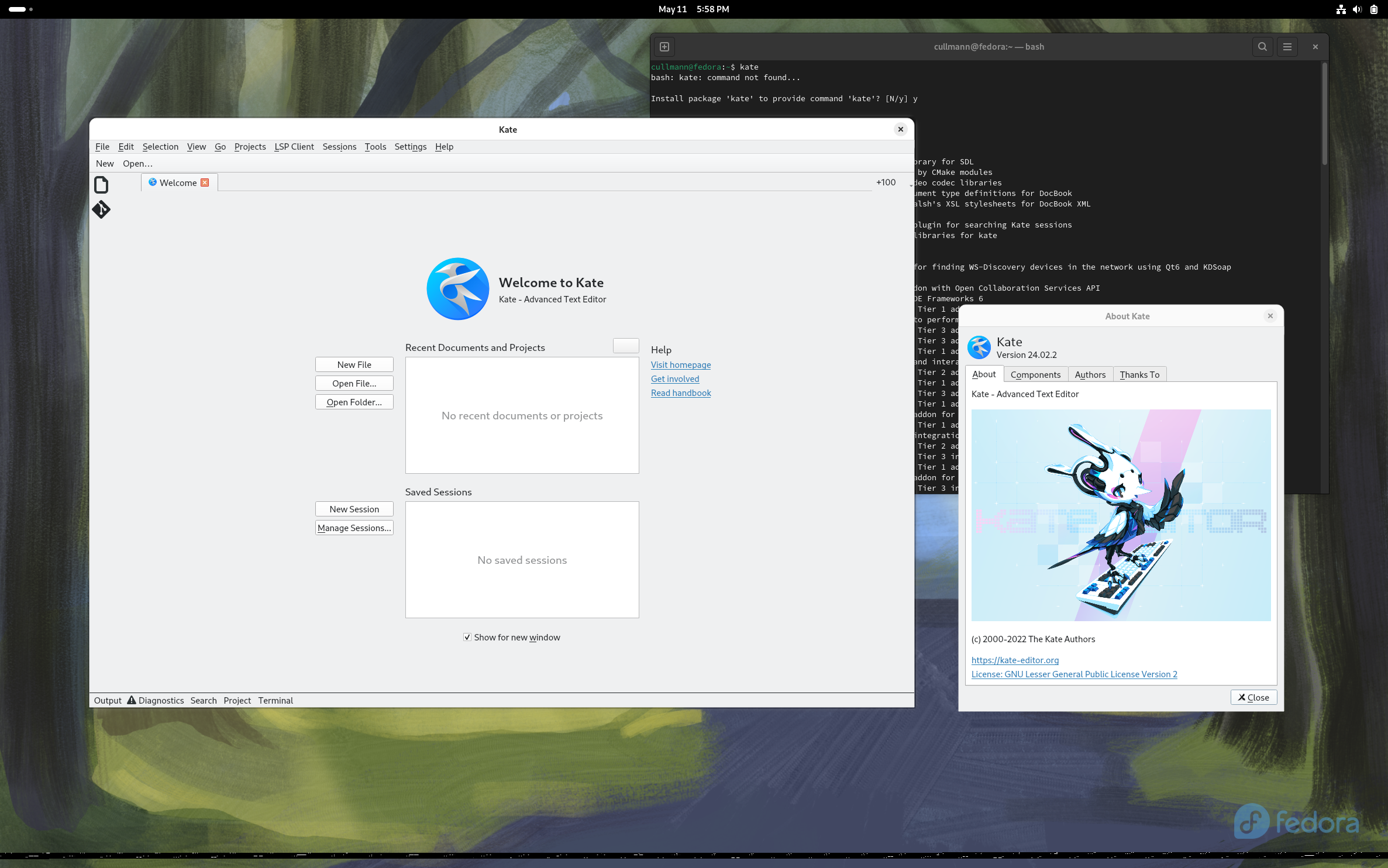Click the Kate mascot artwork image
This screenshot has height=868, width=1388.
(1121, 515)
